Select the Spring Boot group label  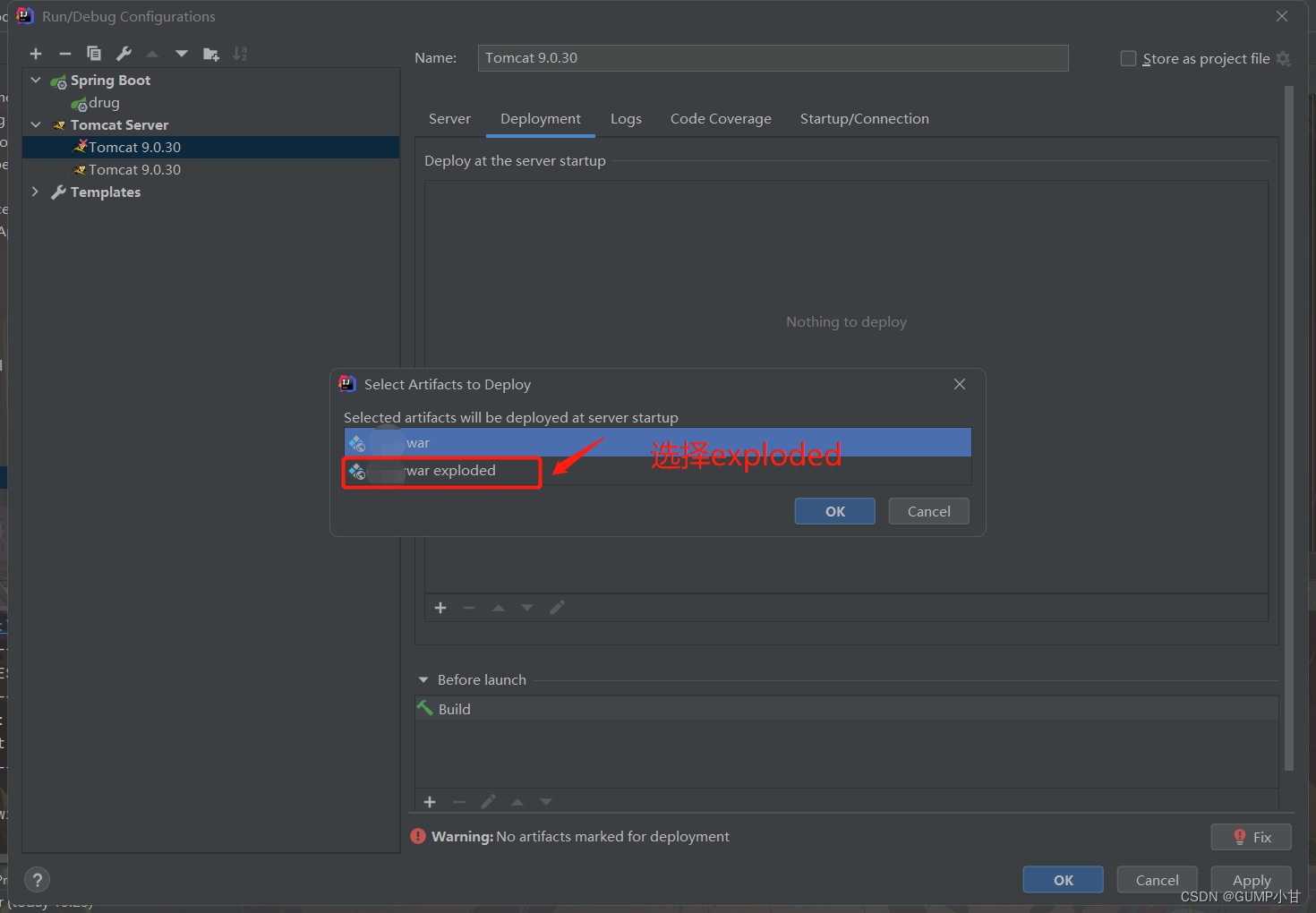[x=110, y=80]
